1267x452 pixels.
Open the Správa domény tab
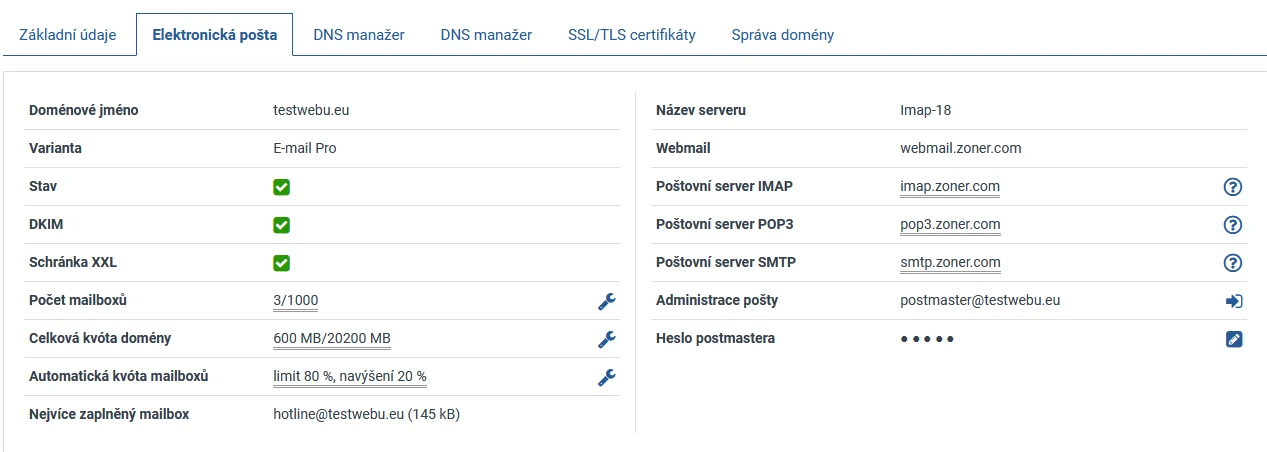pos(783,34)
